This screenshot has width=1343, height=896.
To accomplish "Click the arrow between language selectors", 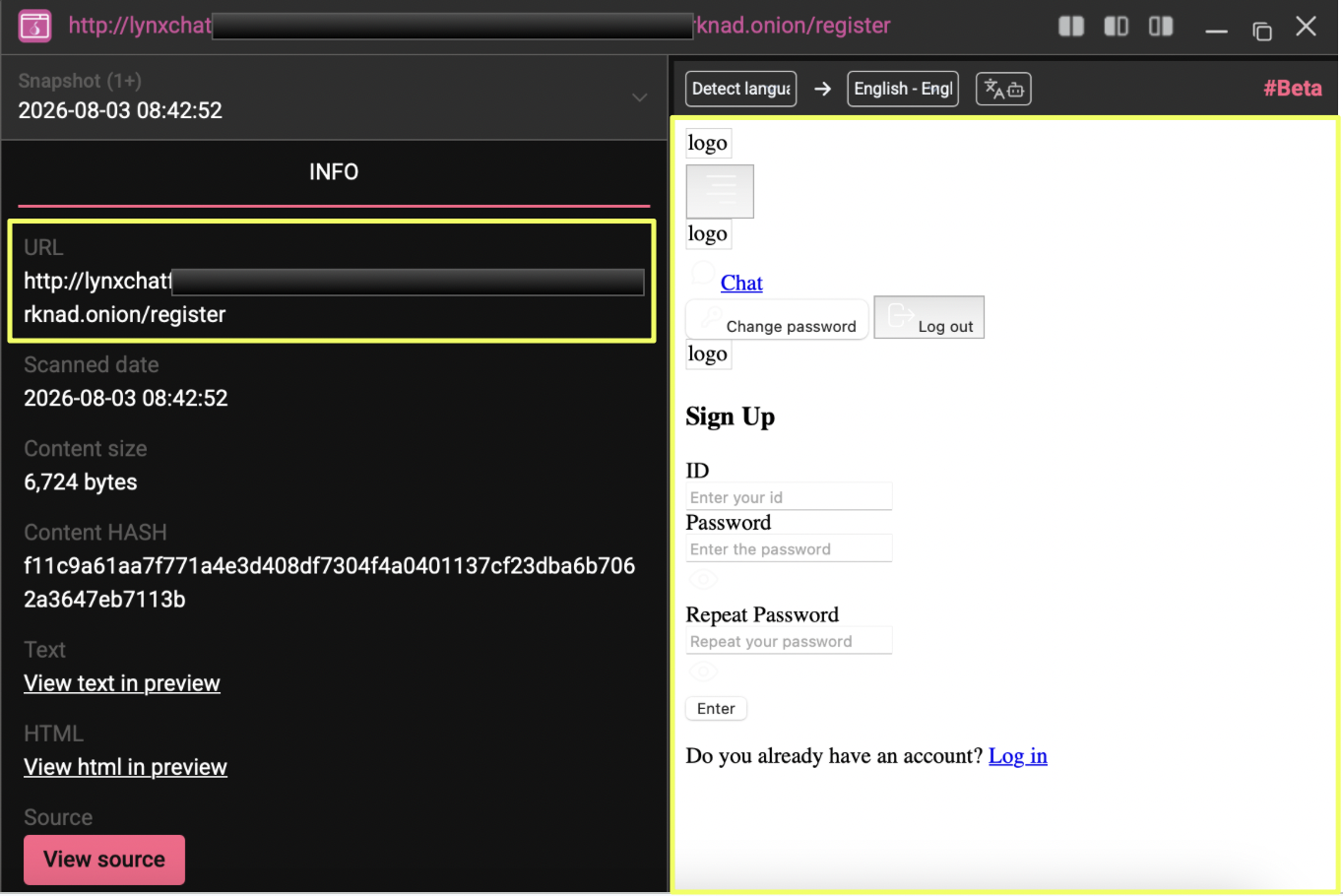I will (822, 90).
